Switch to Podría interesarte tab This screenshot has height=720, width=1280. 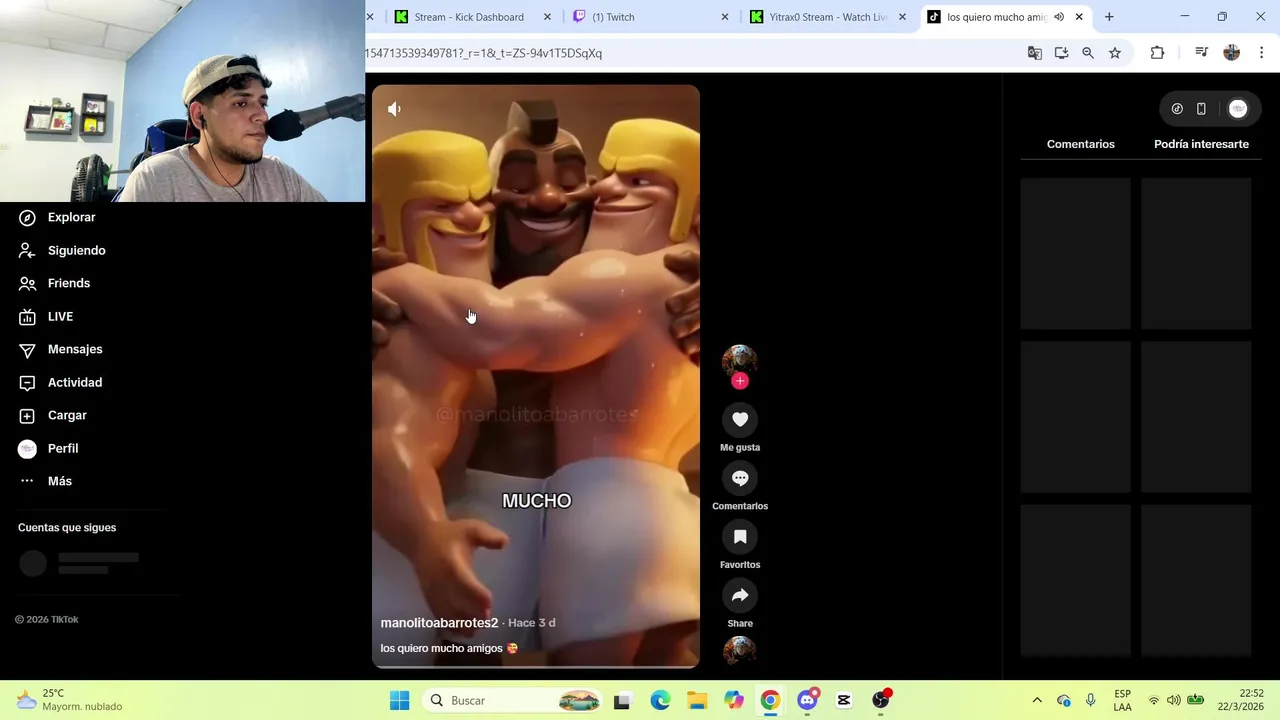click(1201, 144)
